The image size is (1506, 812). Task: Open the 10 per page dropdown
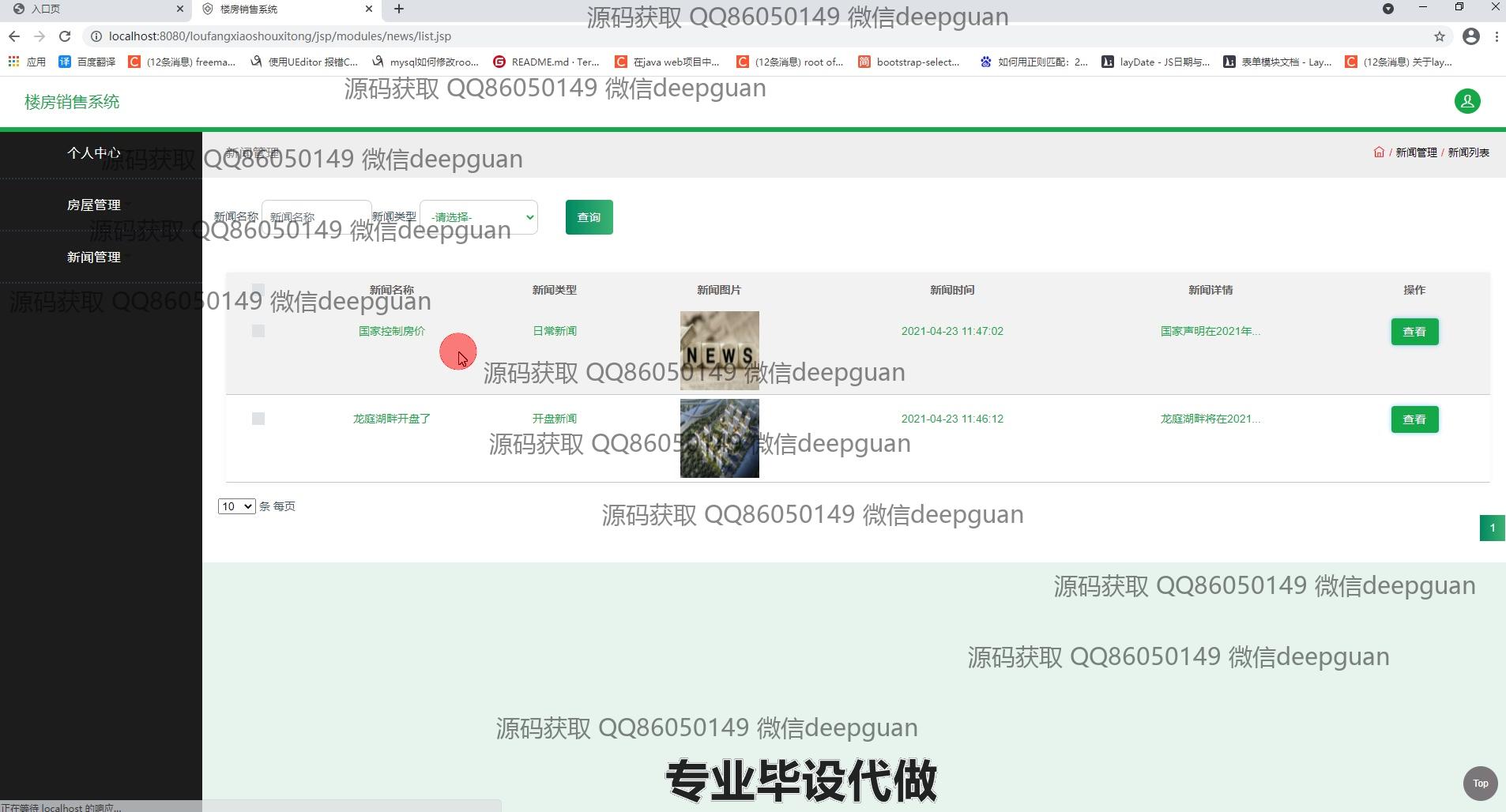coord(236,506)
